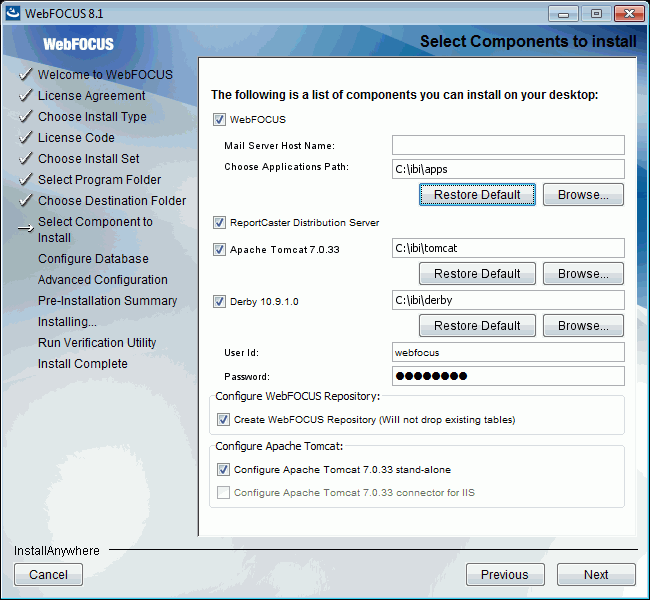Click the checkmark beside Select Program Folder
Screen dimensions: 650x600
pyautogui.click(x=26, y=180)
